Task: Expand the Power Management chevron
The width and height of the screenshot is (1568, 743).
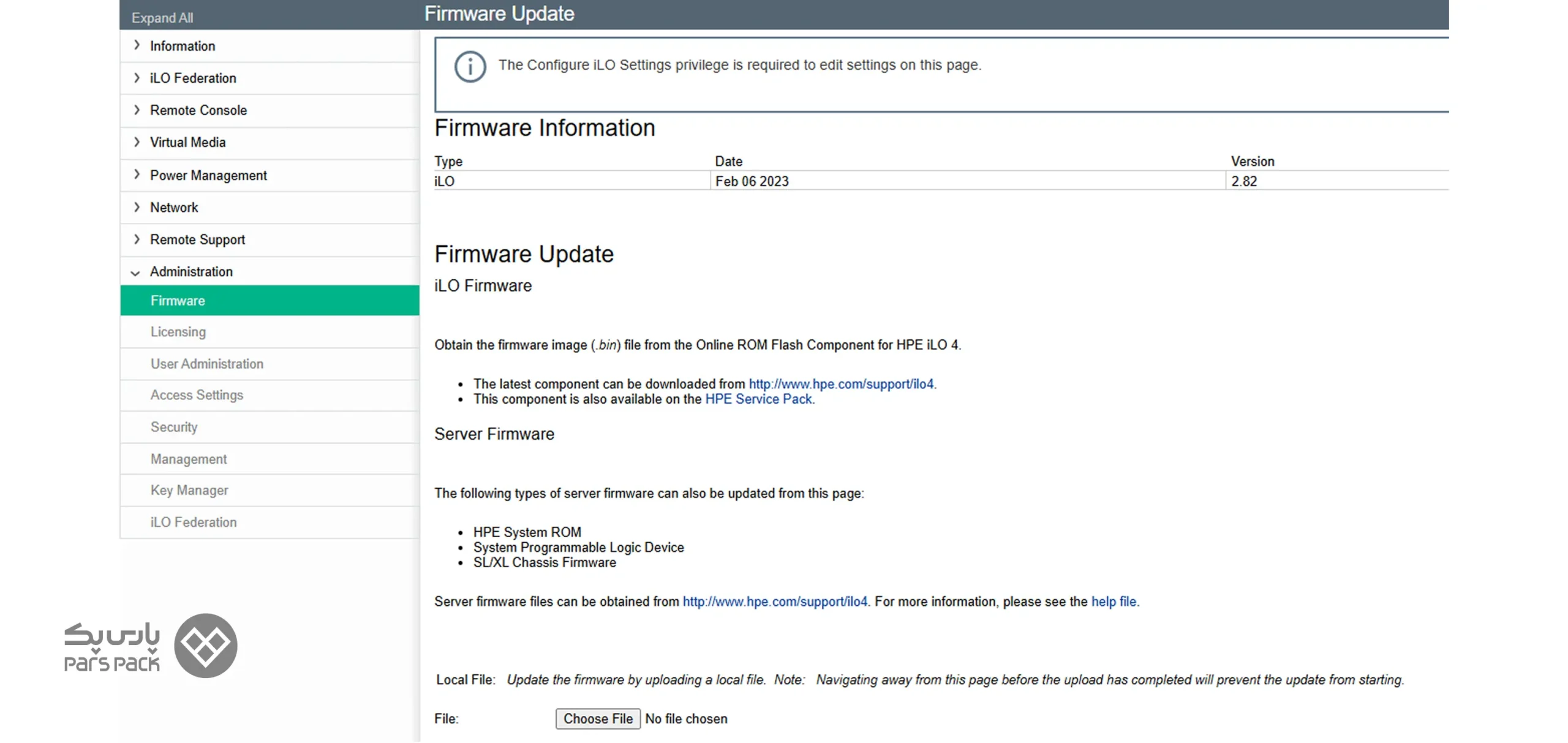Action: tap(137, 175)
